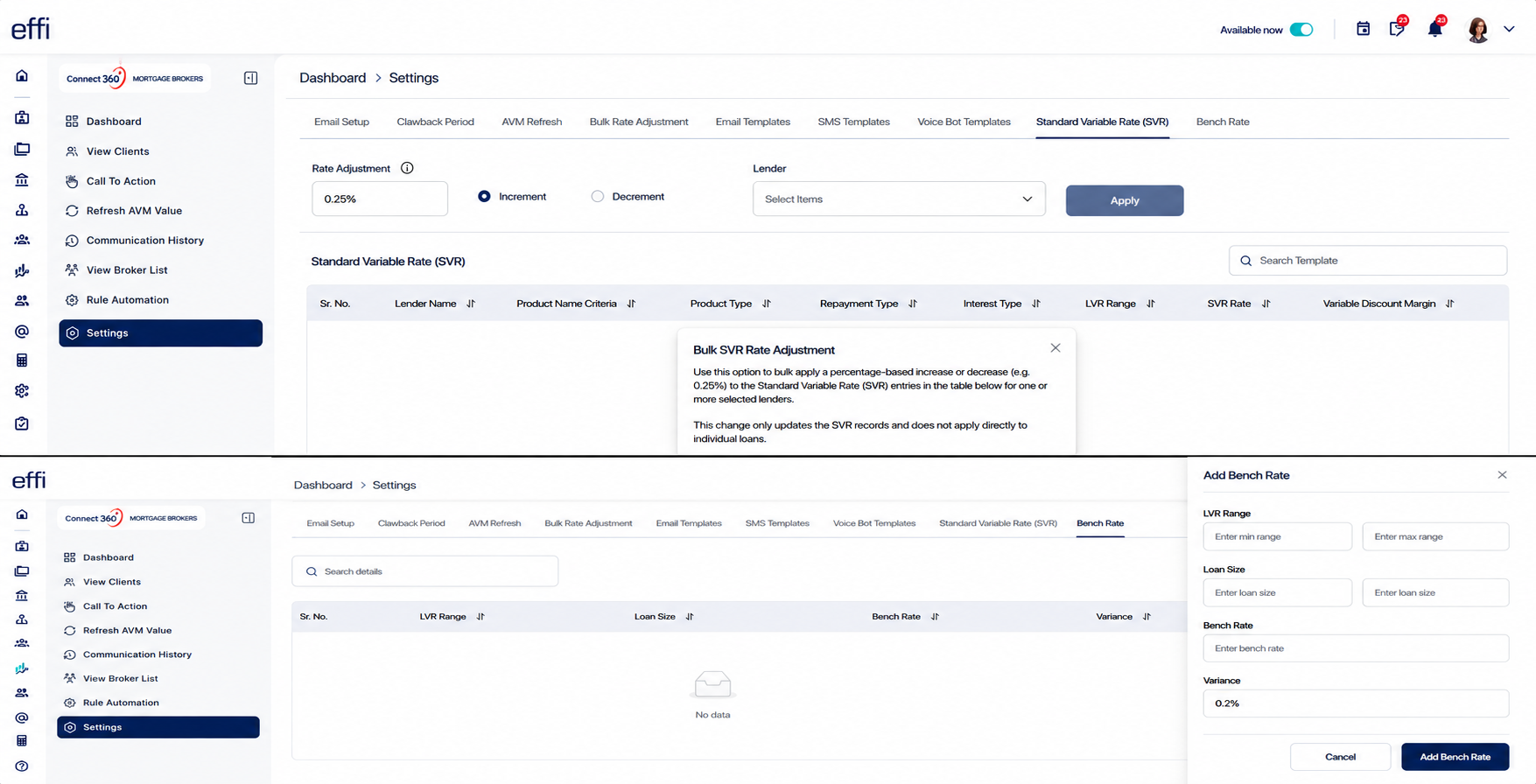This screenshot has width=1536, height=784.
Task: Open Clawback Period tab in top window
Action: point(435,122)
